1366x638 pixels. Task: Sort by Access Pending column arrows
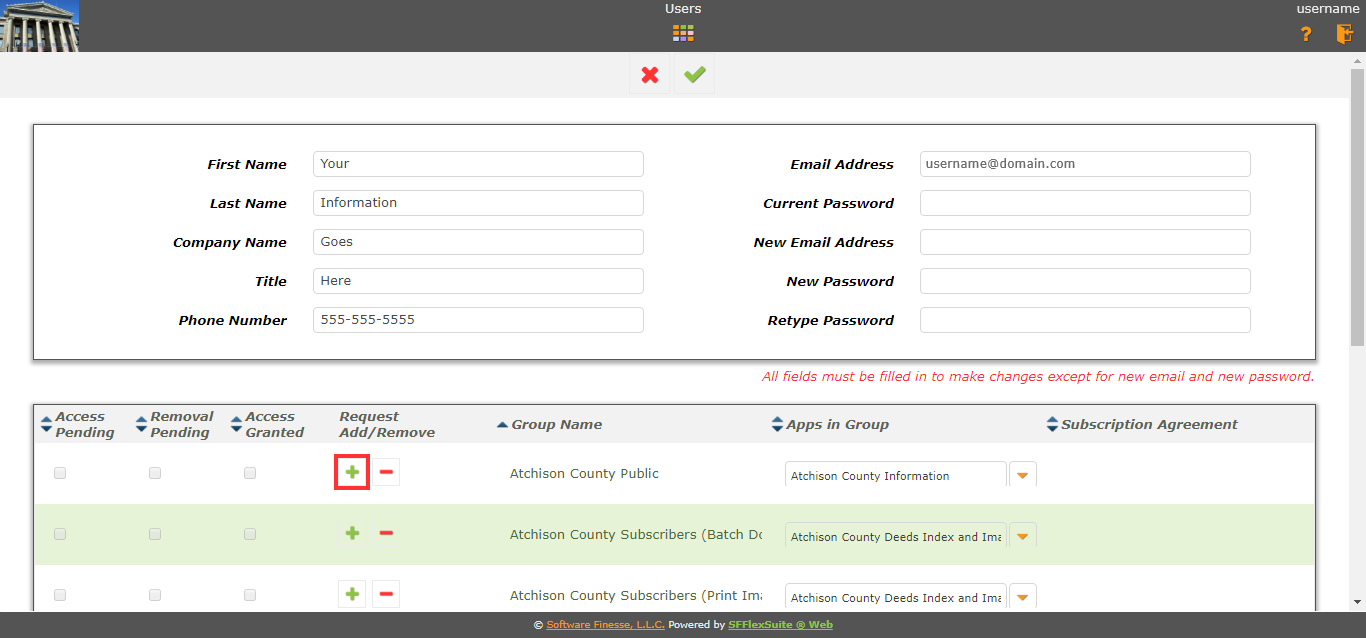[46, 424]
